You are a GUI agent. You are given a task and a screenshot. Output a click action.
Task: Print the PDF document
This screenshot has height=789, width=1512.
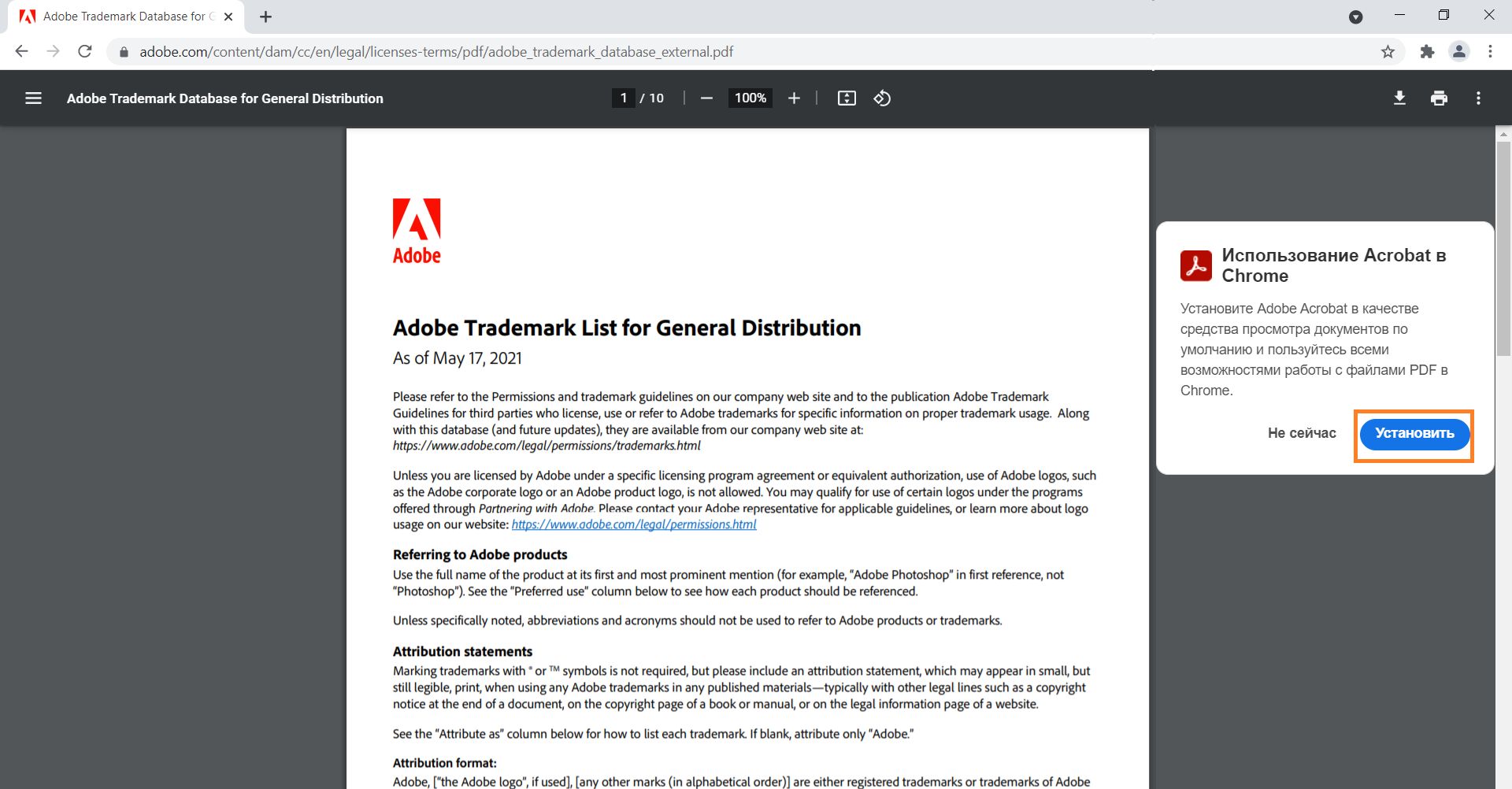(x=1439, y=98)
